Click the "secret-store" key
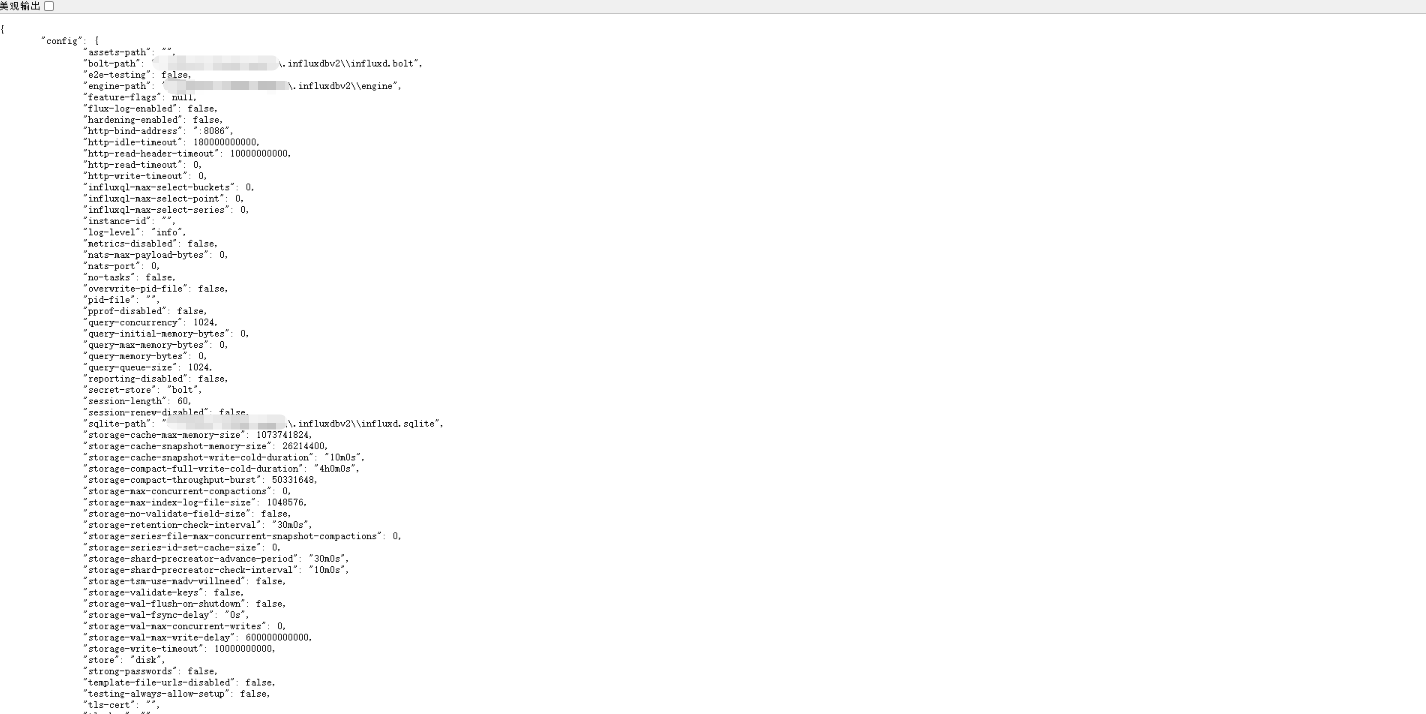The height and width of the screenshot is (714, 1426). click(x=121, y=389)
